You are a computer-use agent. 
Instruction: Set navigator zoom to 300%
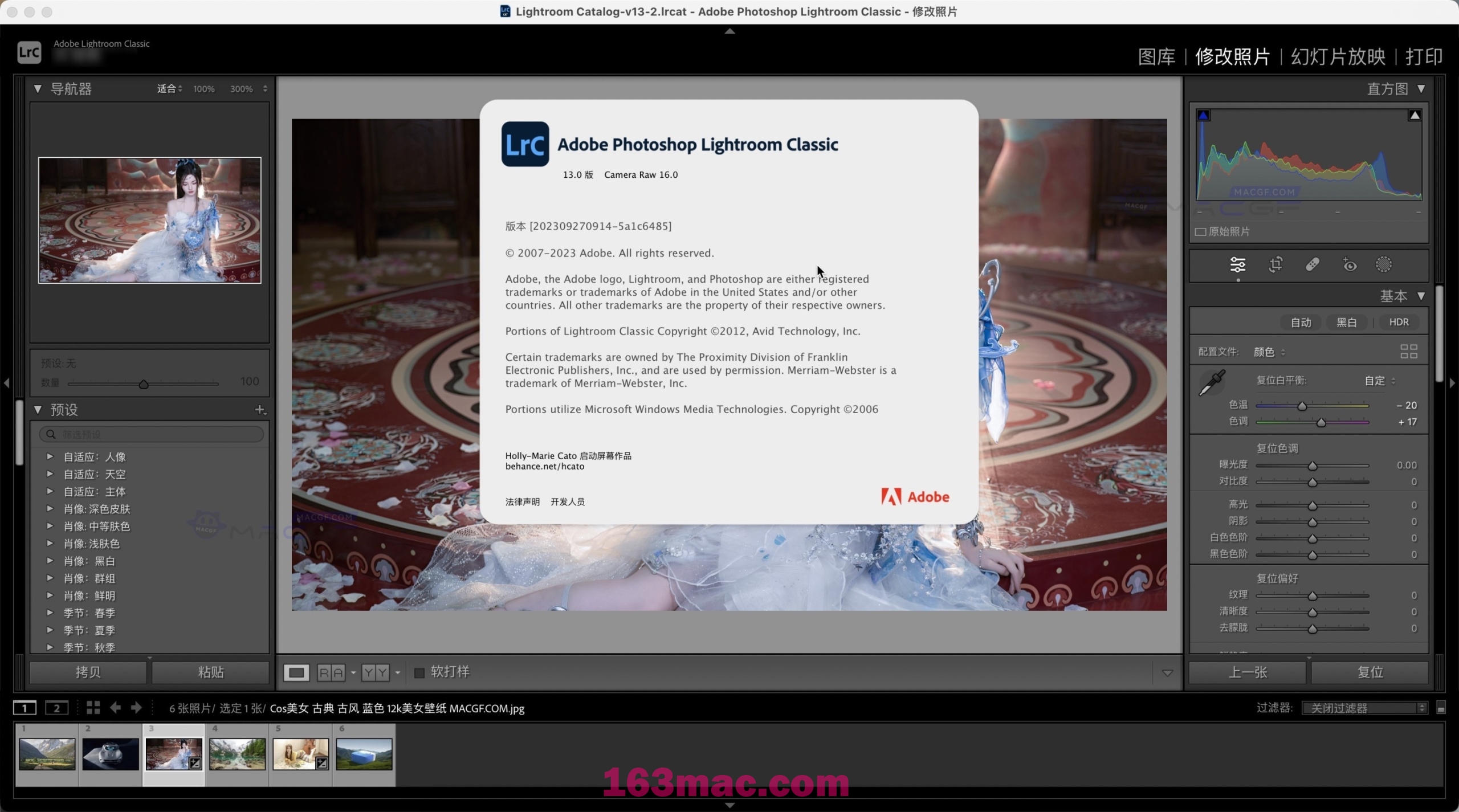(241, 89)
